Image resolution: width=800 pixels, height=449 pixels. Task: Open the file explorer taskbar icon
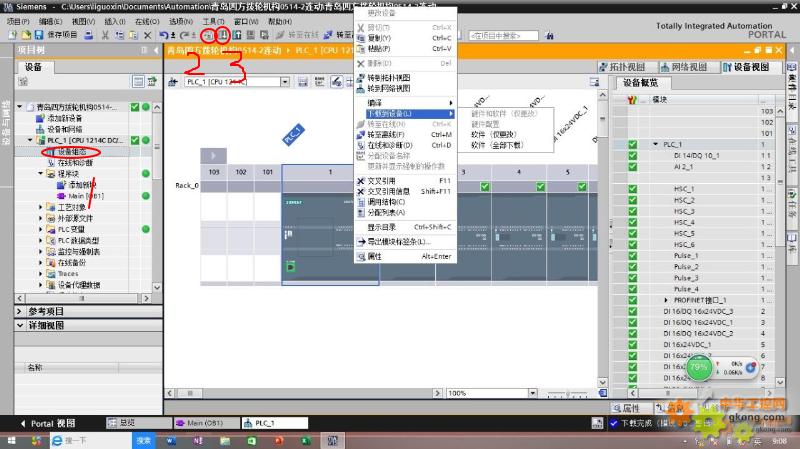coord(225,440)
